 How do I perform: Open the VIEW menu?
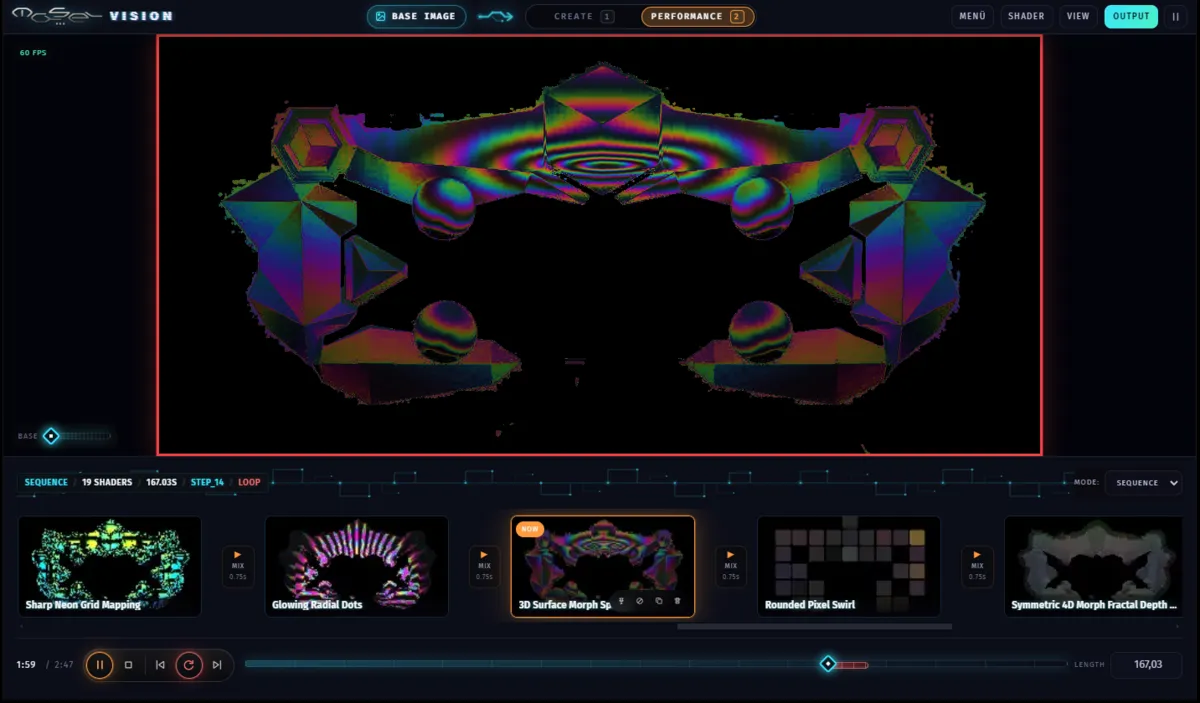(1078, 16)
